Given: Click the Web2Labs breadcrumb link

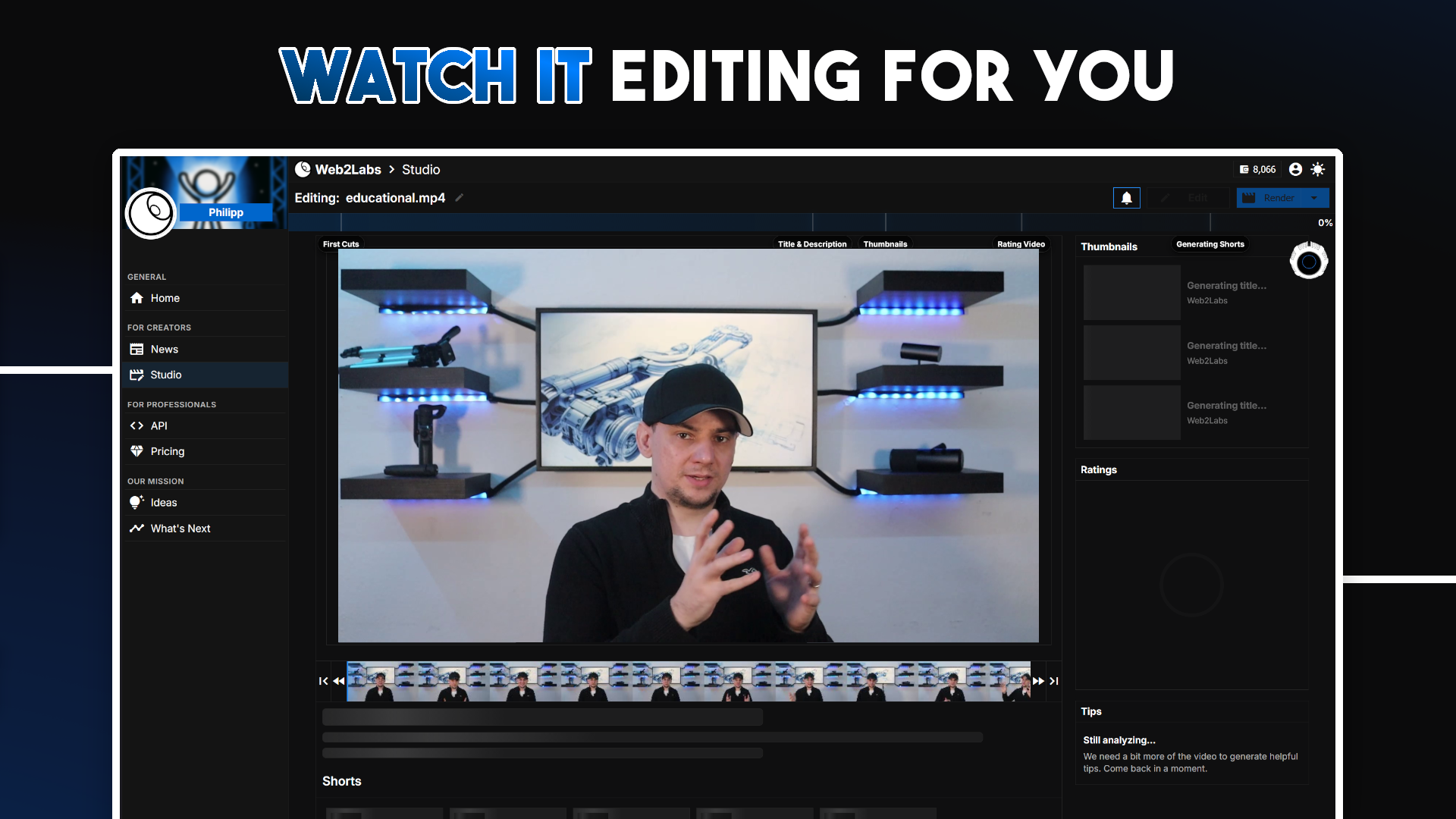Looking at the screenshot, I should pos(347,170).
